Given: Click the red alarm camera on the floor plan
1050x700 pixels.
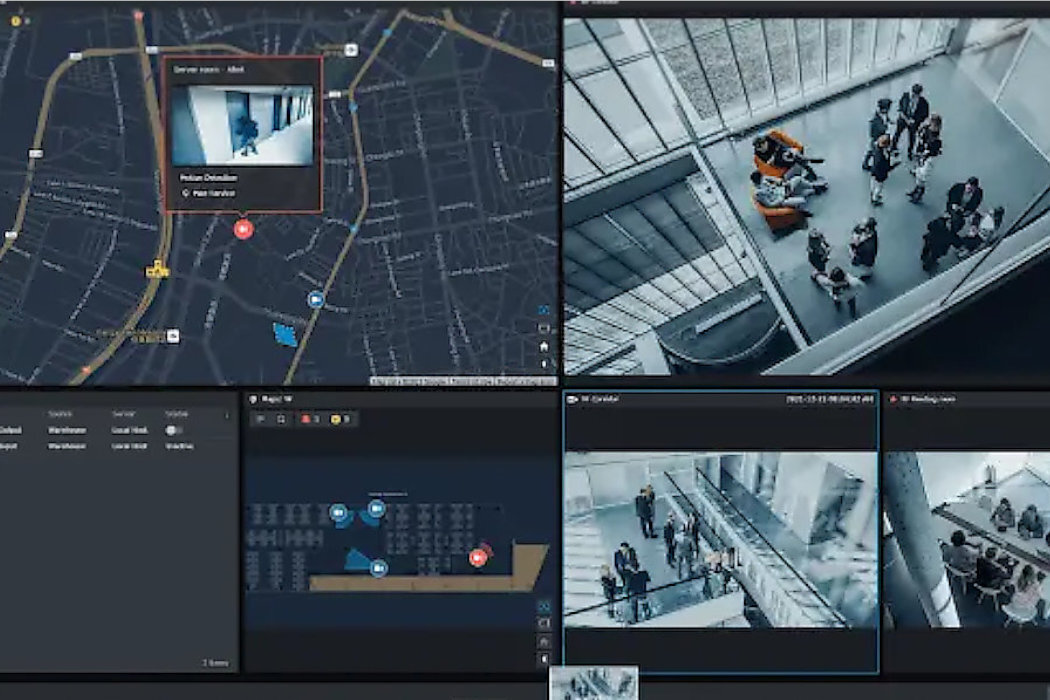Looking at the screenshot, I should click(x=478, y=557).
